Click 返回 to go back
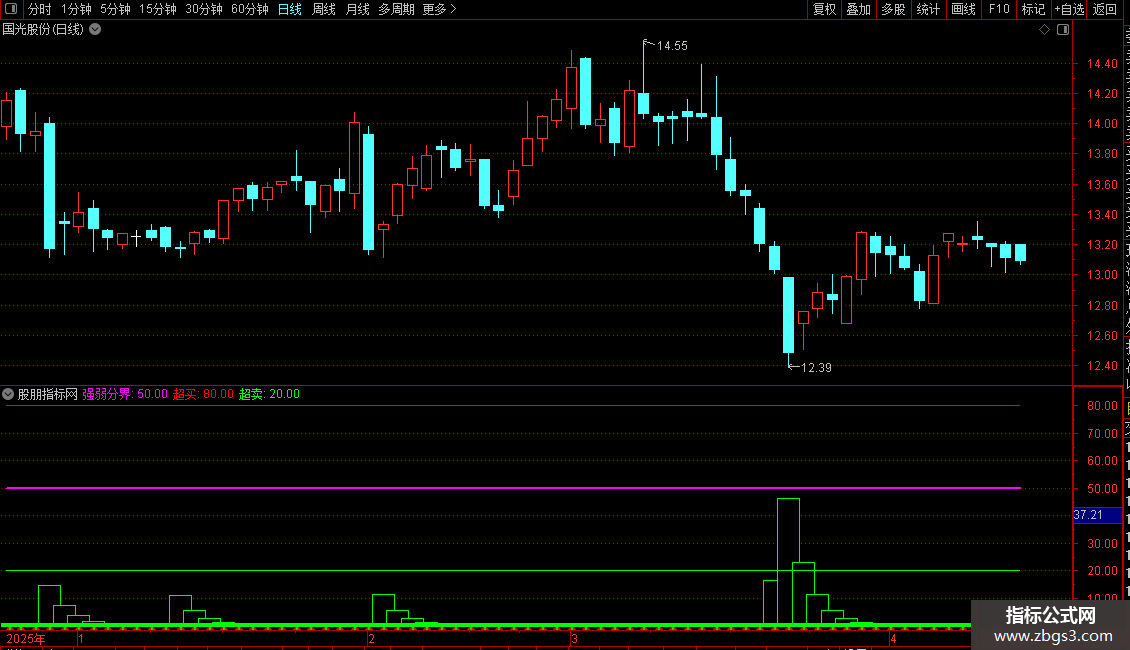1130x650 pixels. pyautogui.click(x=1104, y=9)
